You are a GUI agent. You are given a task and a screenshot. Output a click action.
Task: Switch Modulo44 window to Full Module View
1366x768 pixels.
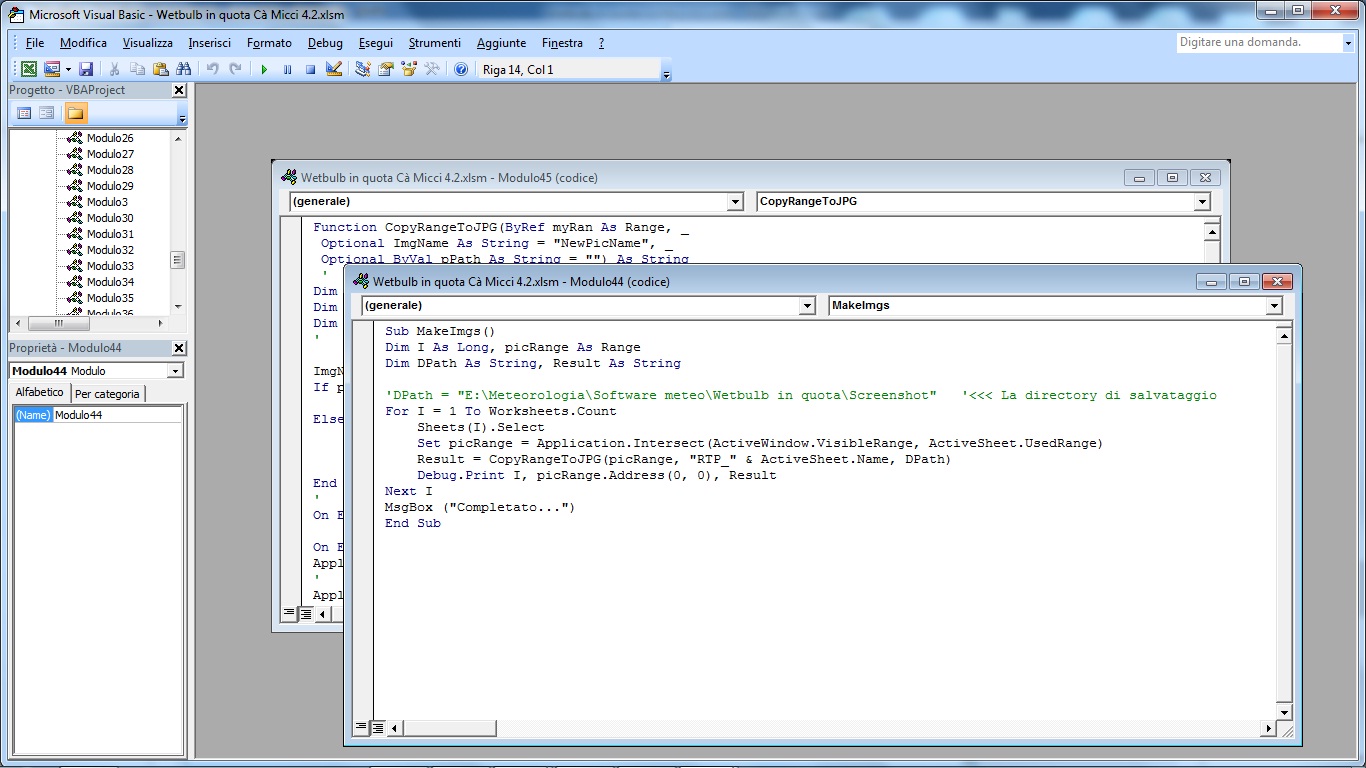point(378,728)
